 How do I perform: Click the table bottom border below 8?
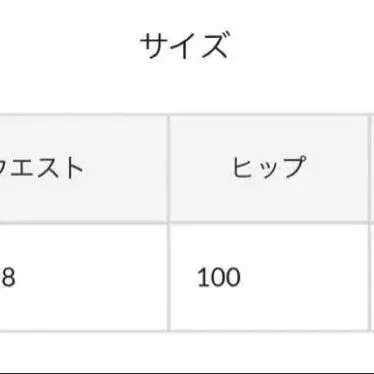pyautogui.click(x=83, y=331)
